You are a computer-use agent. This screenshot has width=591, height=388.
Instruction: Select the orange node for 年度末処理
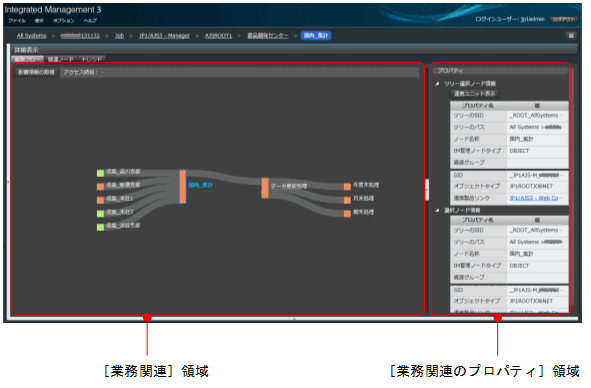(348, 187)
